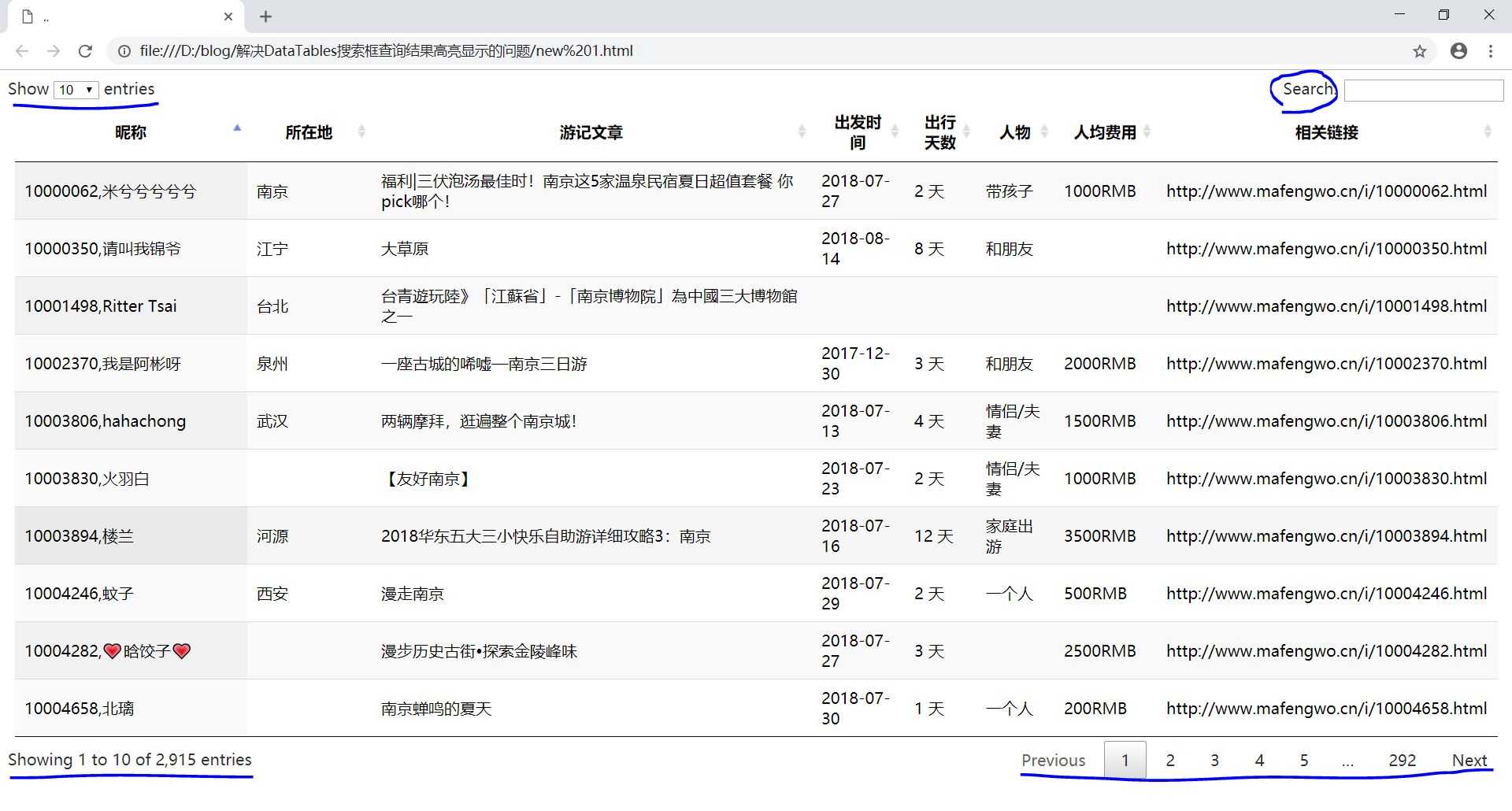Image resolution: width=1512 pixels, height=811 pixels.
Task: Click the Search label text
Action: [1308, 89]
